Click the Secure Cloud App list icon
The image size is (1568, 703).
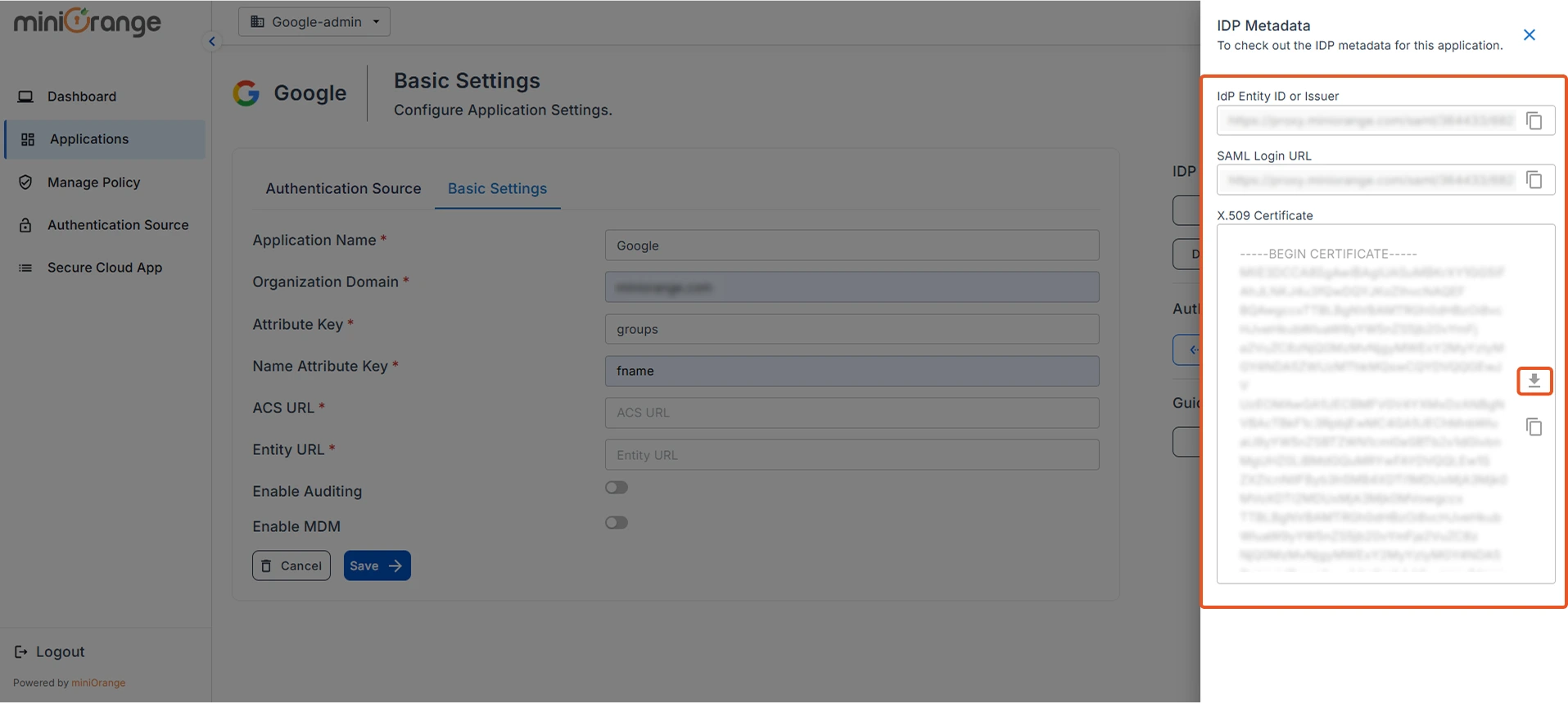tap(25, 268)
